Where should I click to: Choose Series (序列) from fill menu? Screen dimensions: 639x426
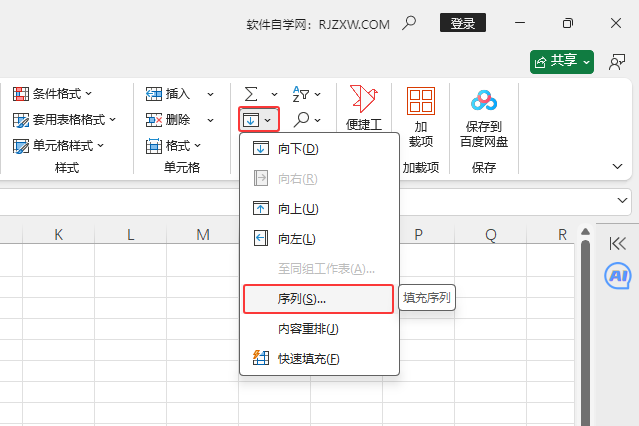(x=302, y=299)
